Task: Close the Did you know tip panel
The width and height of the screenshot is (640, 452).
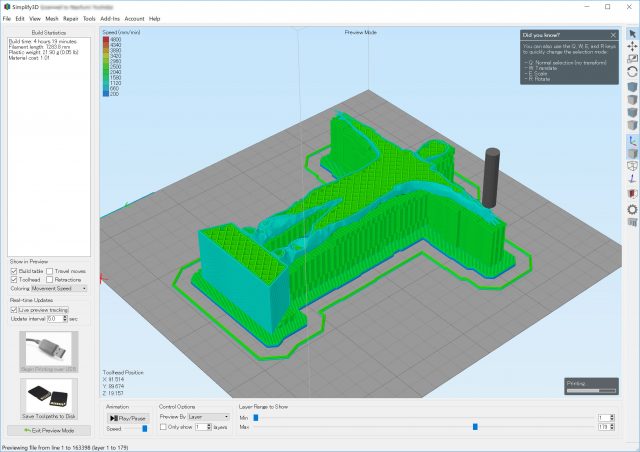Action: (x=612, y=33)
